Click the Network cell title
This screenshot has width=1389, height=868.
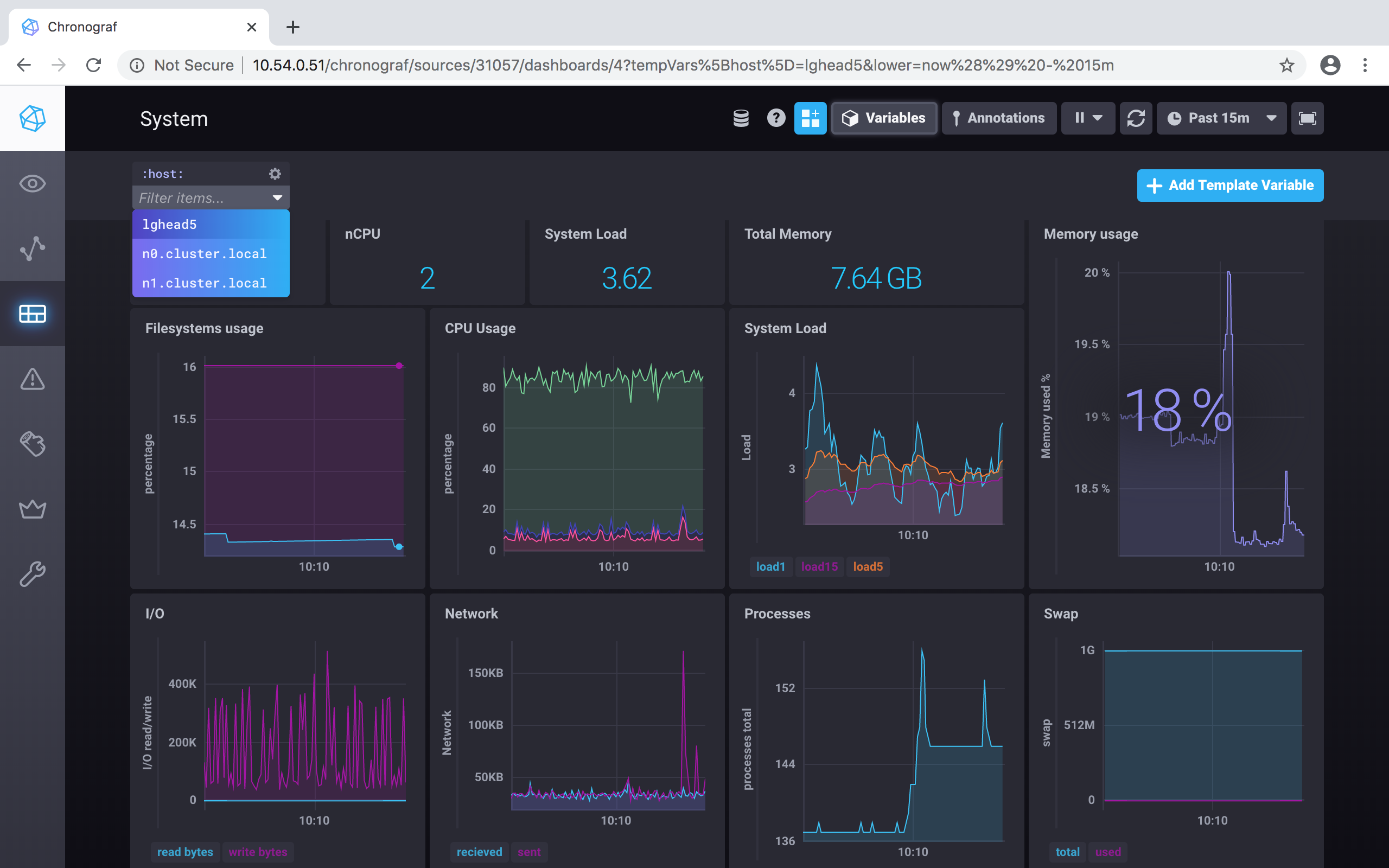point(471,614)
